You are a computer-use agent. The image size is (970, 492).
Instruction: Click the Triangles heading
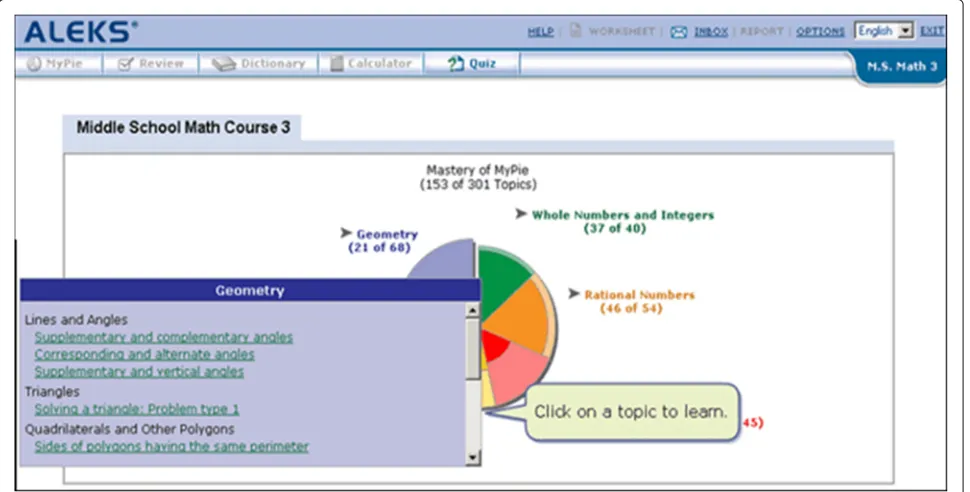point(52,392)
